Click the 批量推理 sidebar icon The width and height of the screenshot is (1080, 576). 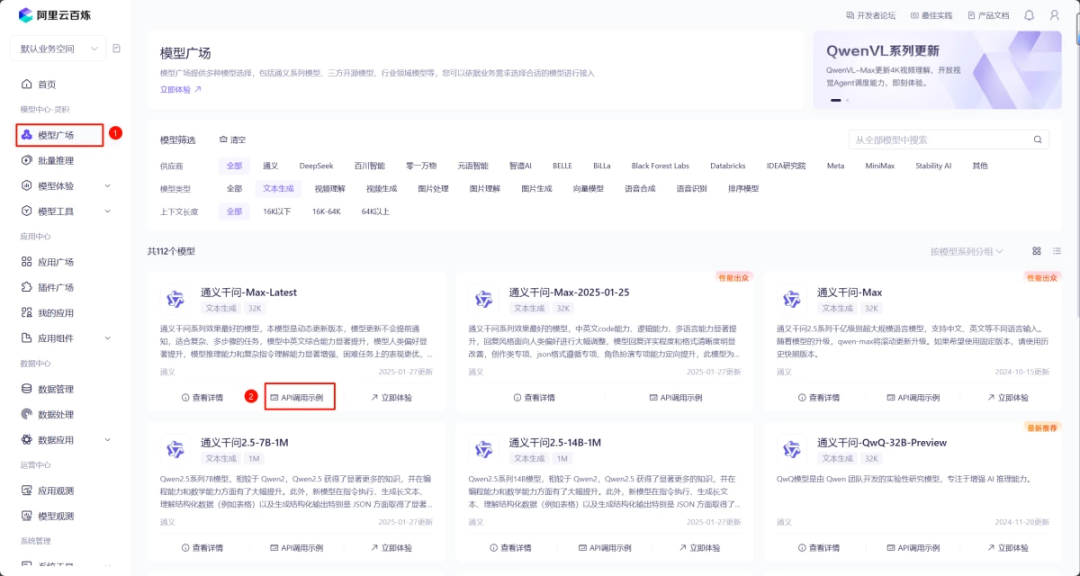tap(27, 161)
